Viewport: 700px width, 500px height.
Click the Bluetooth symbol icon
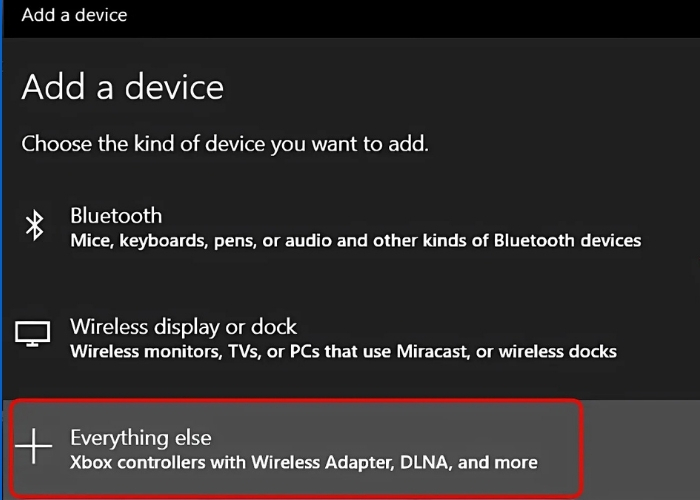coord(35,227)
